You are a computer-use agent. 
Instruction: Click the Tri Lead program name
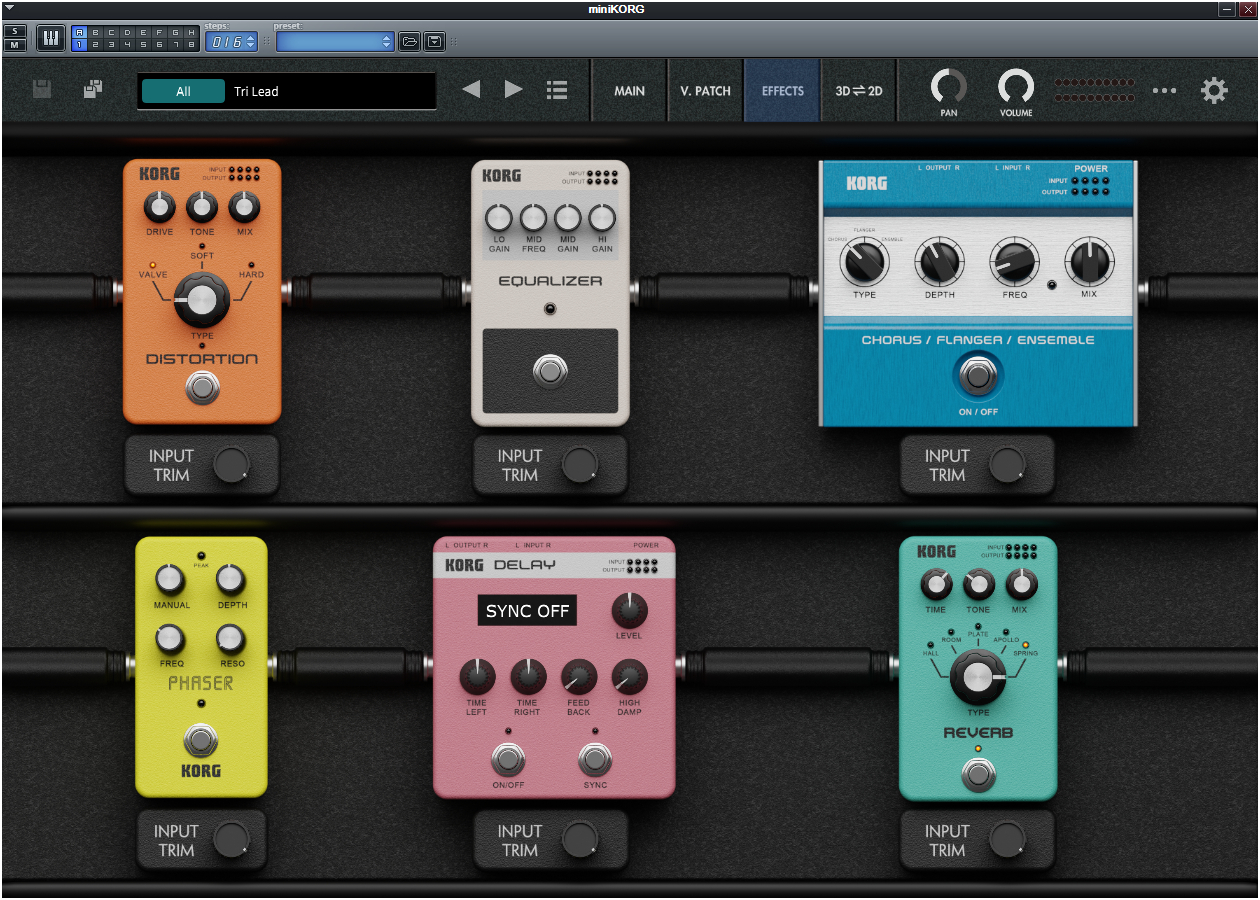click(x=256, y=91)
